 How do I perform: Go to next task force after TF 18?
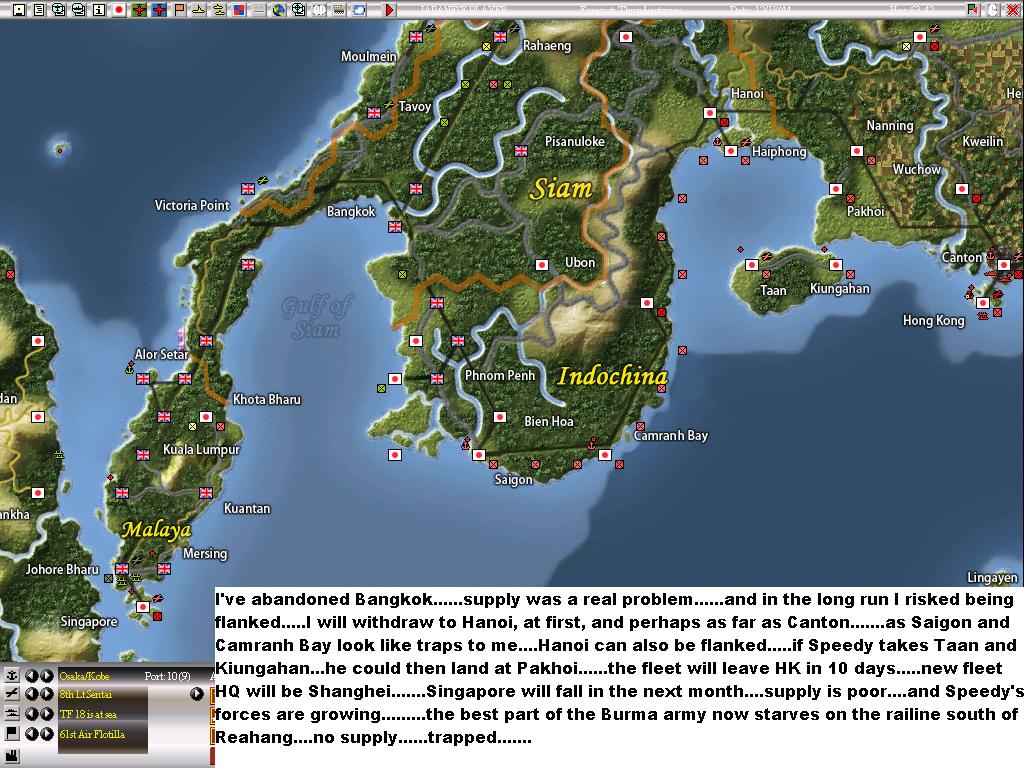click(x=46, y=714)
